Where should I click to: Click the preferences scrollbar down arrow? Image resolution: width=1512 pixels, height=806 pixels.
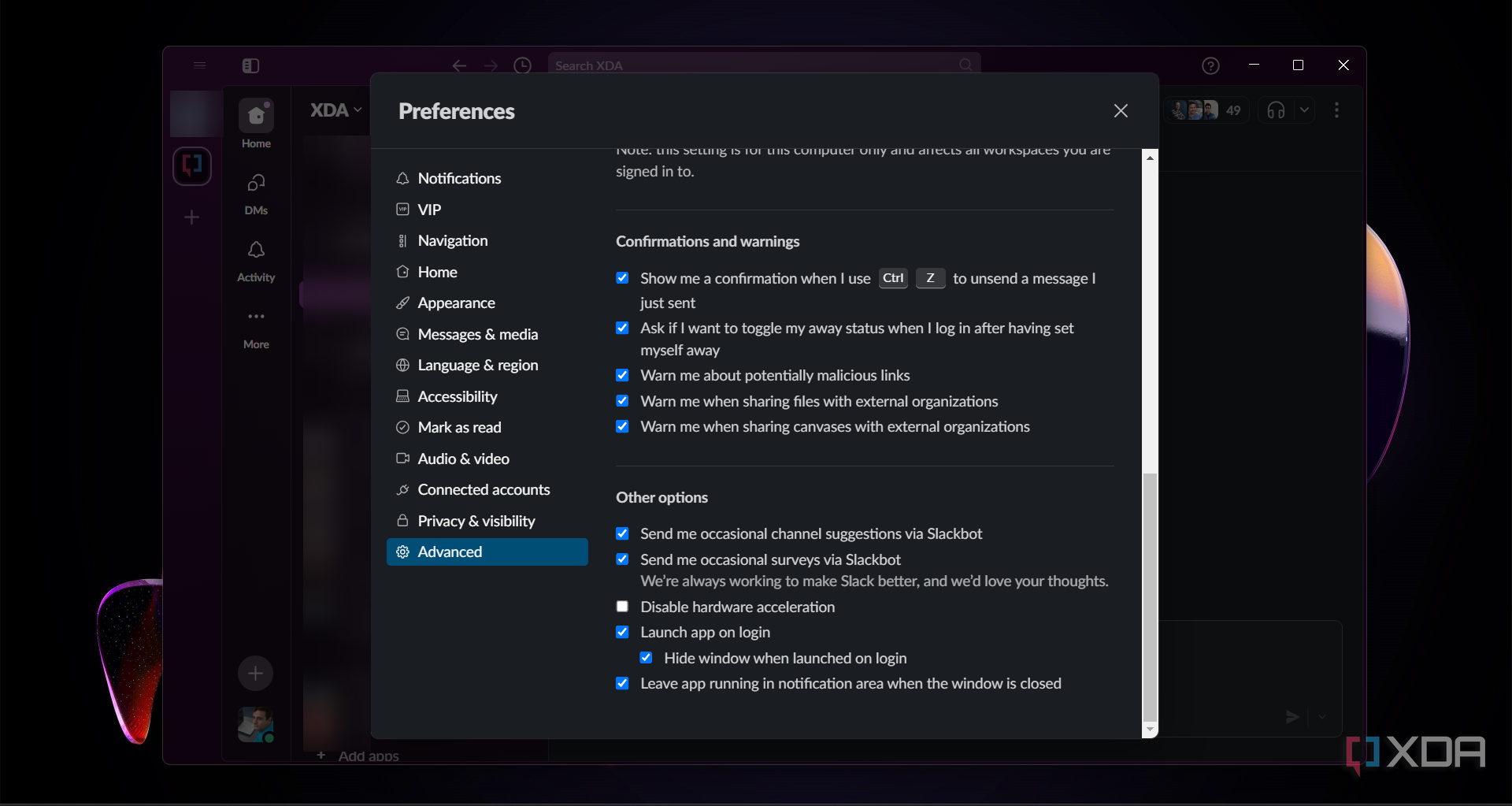1150,730
